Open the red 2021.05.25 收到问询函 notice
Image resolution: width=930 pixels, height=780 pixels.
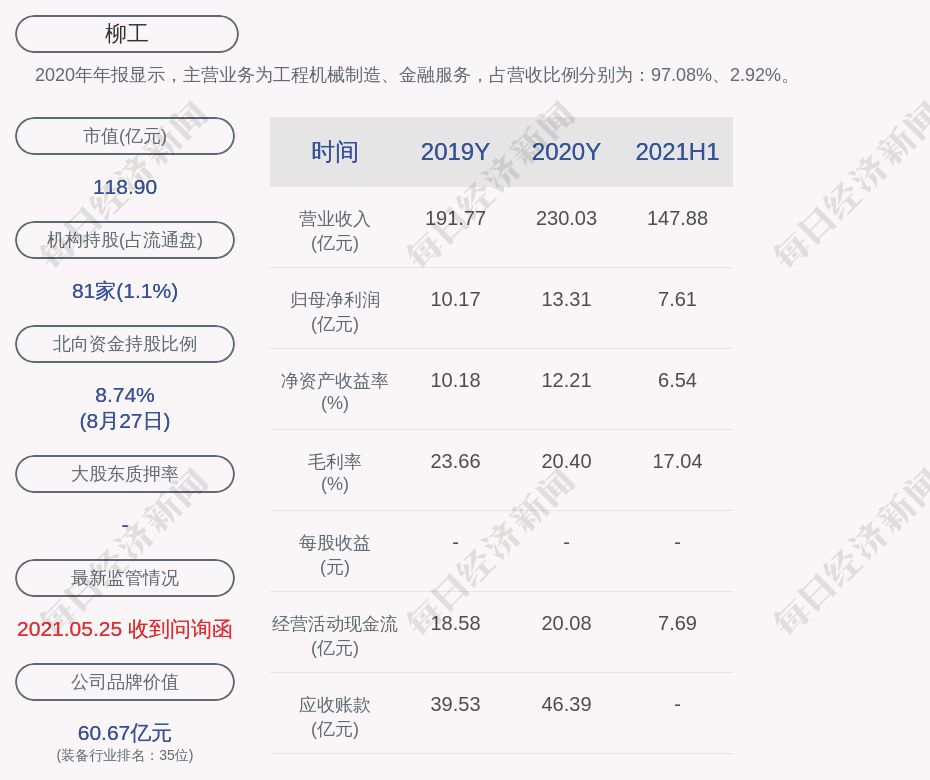pos(125,629)
